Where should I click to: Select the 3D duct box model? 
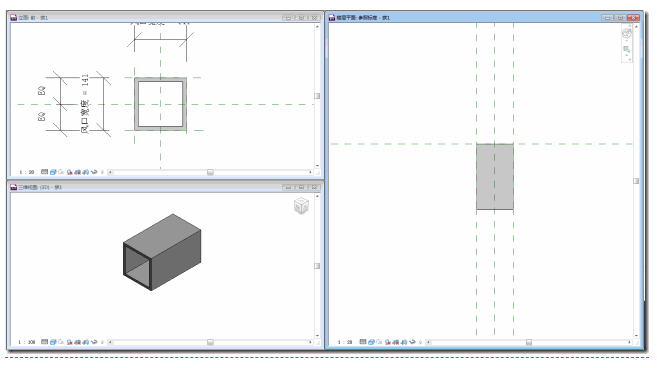click(162, 252)
